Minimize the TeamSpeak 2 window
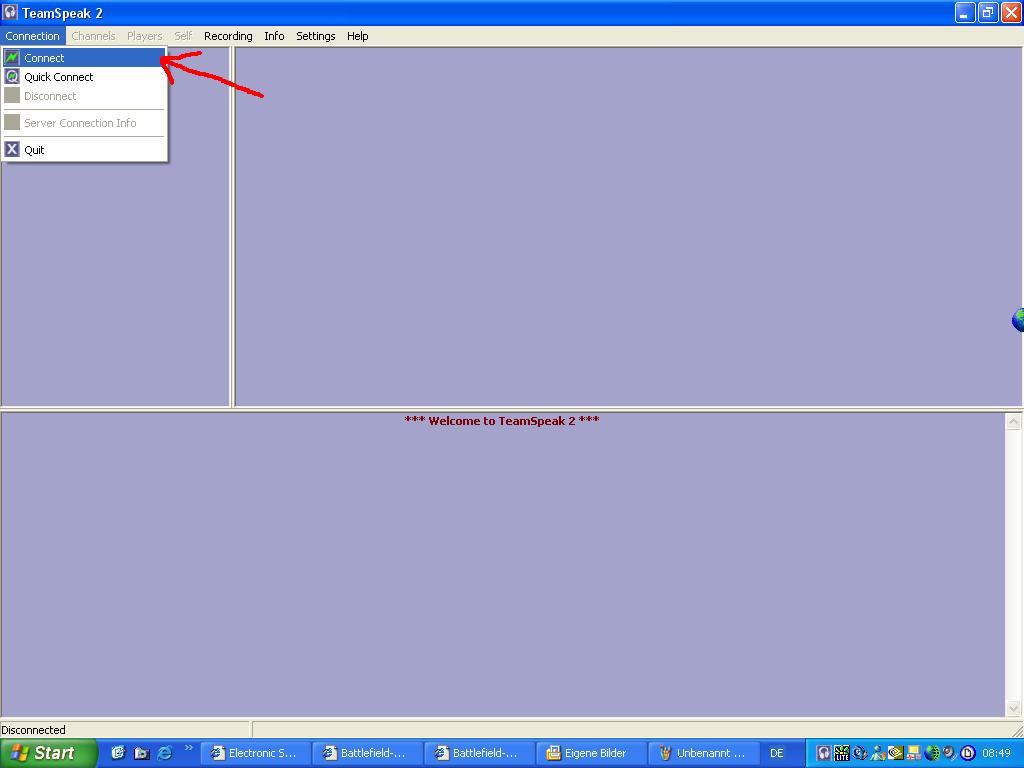This screenshot has width=1024, height=768. [965, 12]
